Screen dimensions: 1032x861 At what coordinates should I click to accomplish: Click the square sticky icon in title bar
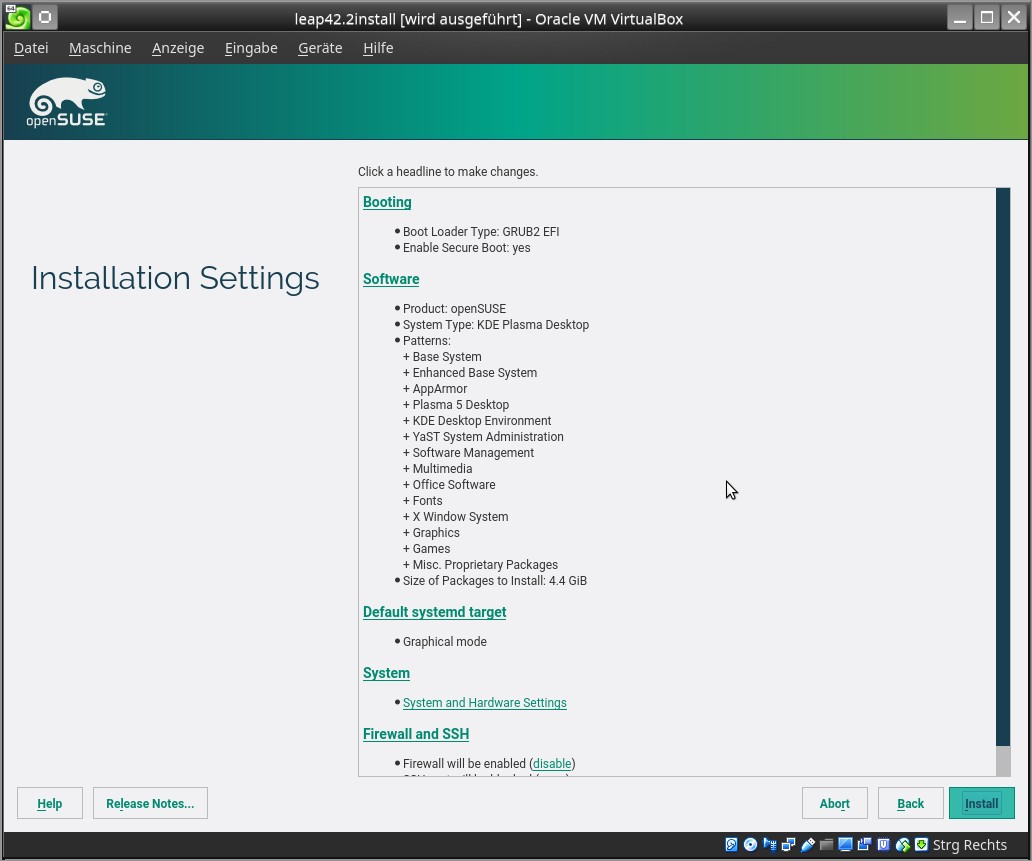pos(45,17)
